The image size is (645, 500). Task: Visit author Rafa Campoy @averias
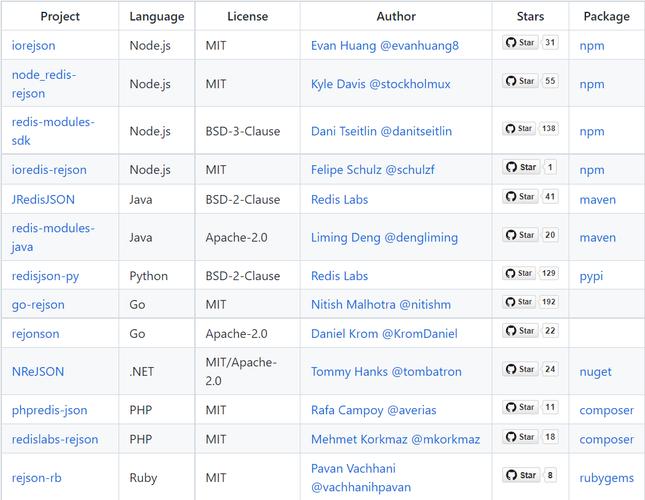pyautogui.click(x=374, y=410)
